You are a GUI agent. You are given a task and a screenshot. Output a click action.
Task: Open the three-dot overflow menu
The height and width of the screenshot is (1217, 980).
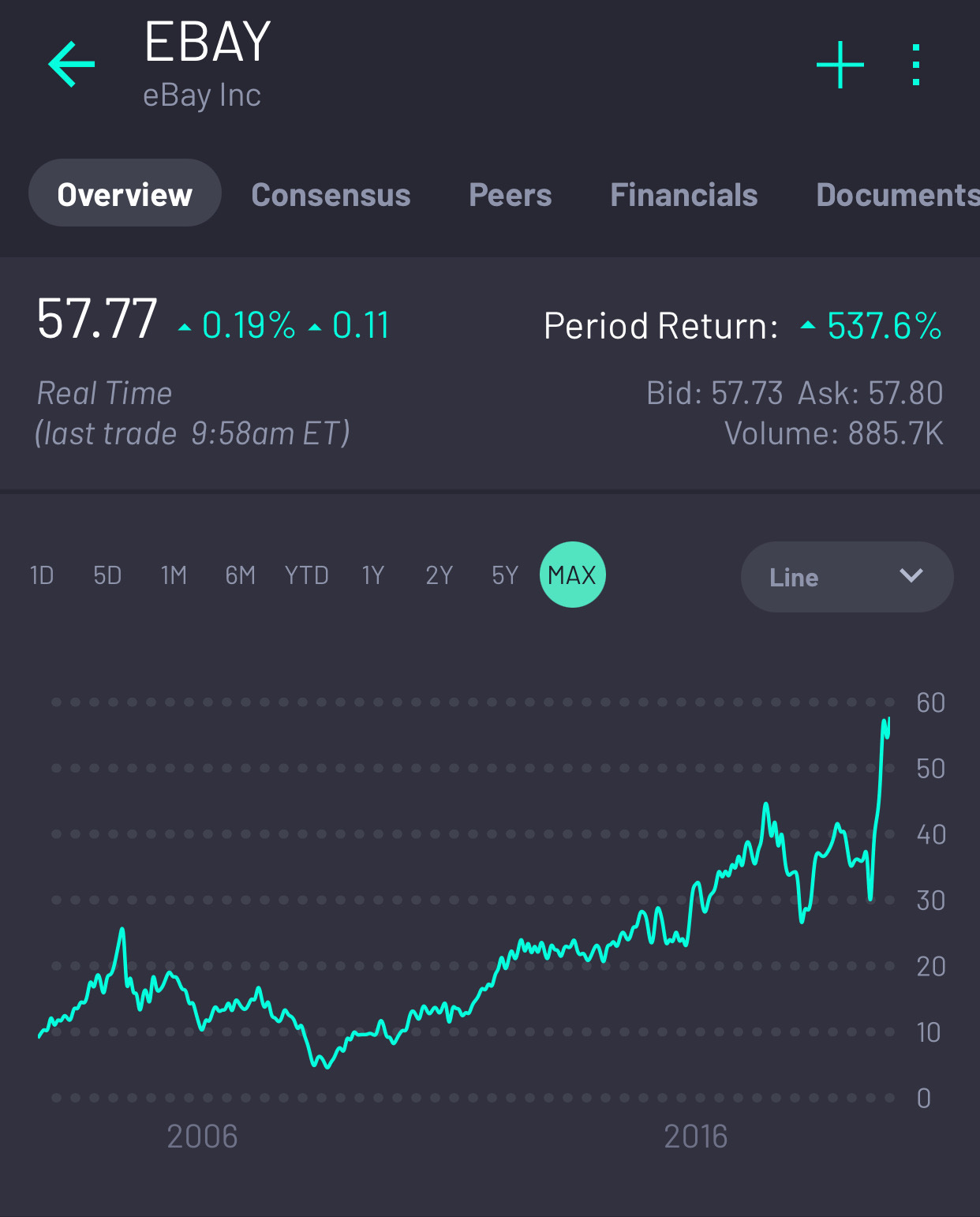[x=916, y=65]
